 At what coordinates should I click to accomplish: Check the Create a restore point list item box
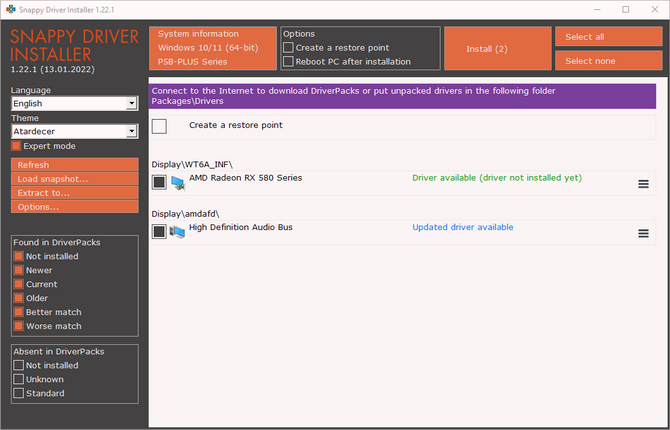(x=159, y=127)
